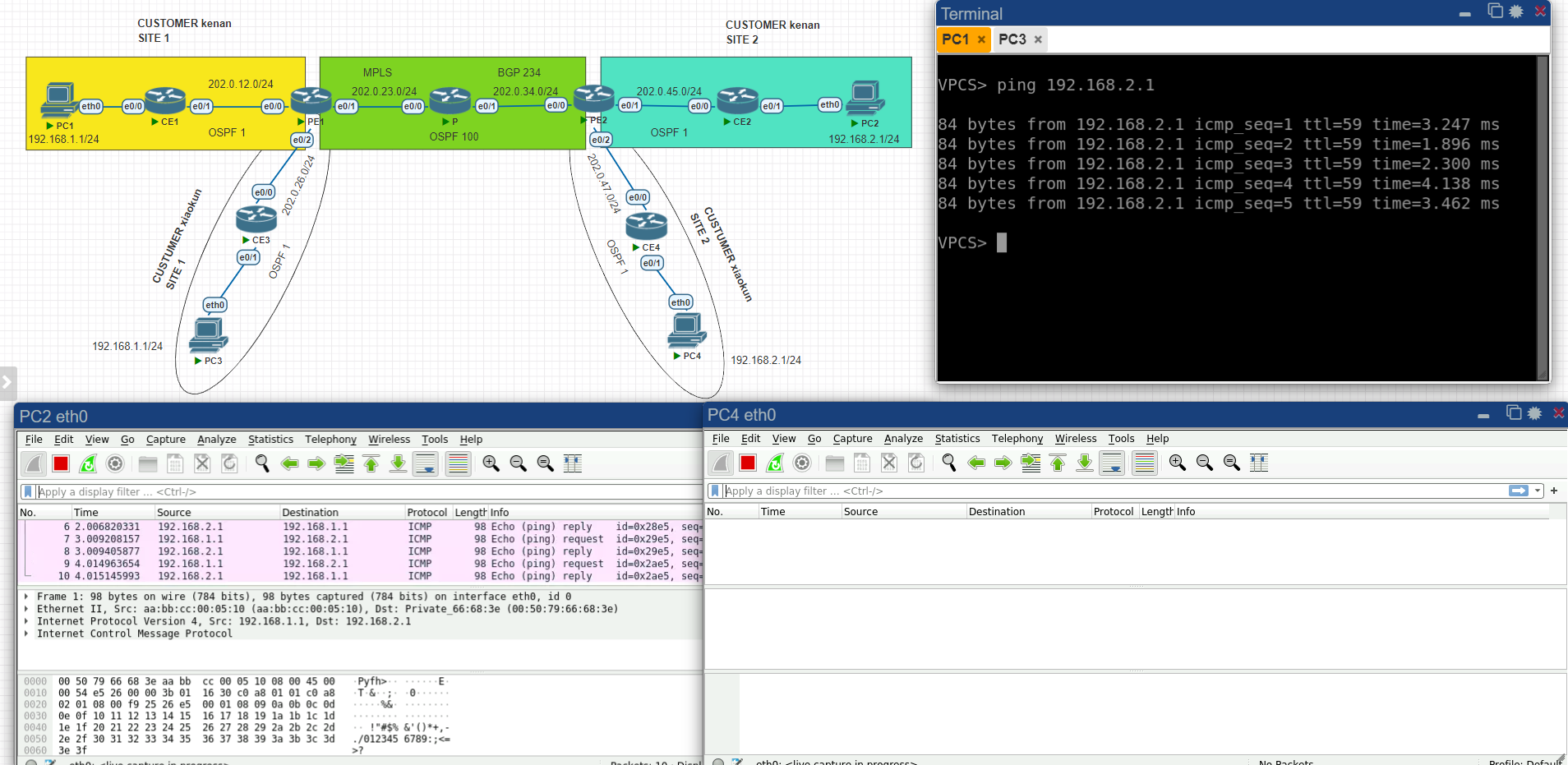The image size is (1568, 765).
Task: Open capture options in PC2 eth0
Action: (x=115, y=464)
